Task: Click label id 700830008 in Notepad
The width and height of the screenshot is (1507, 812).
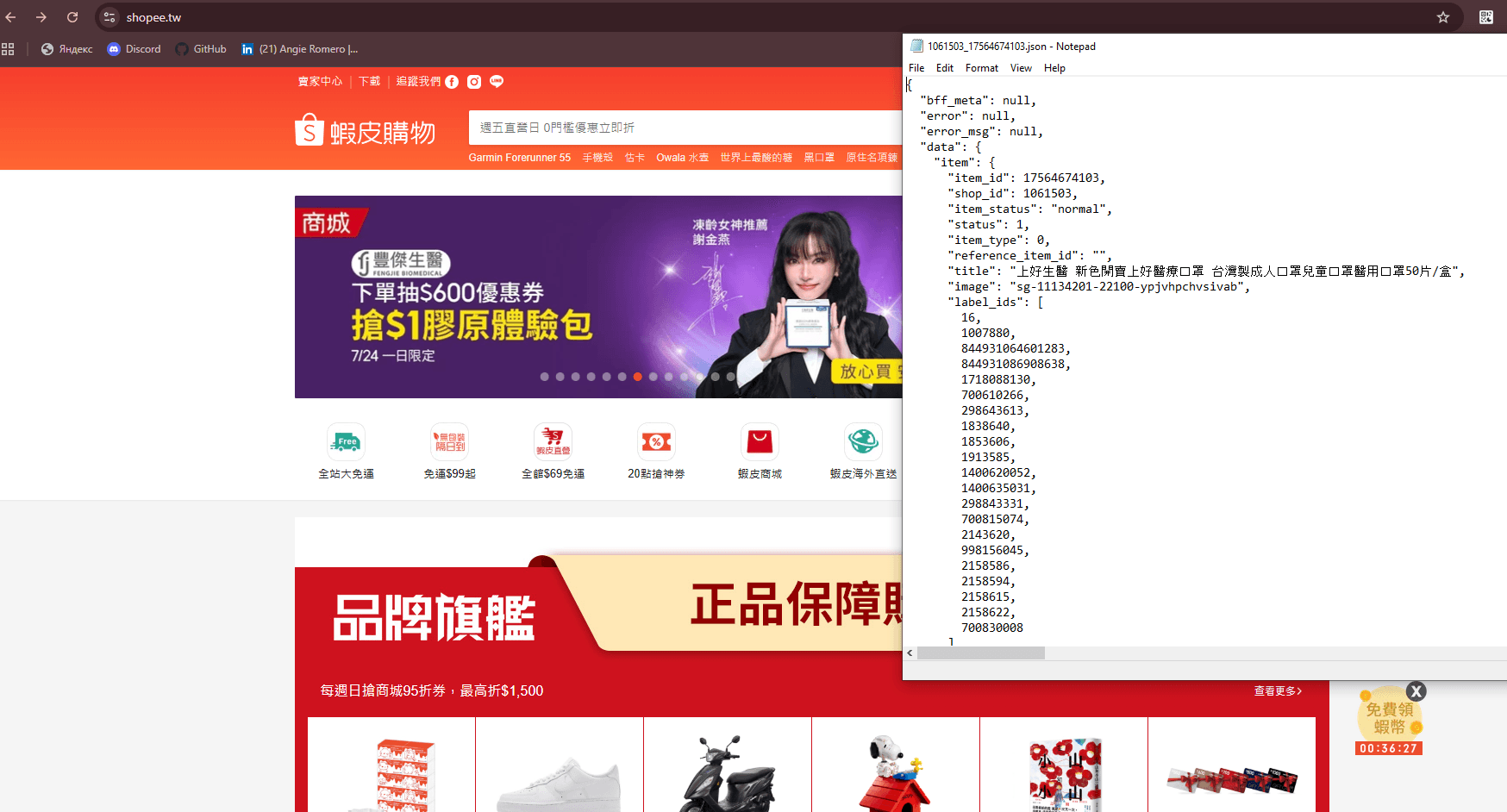Action: (992, 628)
